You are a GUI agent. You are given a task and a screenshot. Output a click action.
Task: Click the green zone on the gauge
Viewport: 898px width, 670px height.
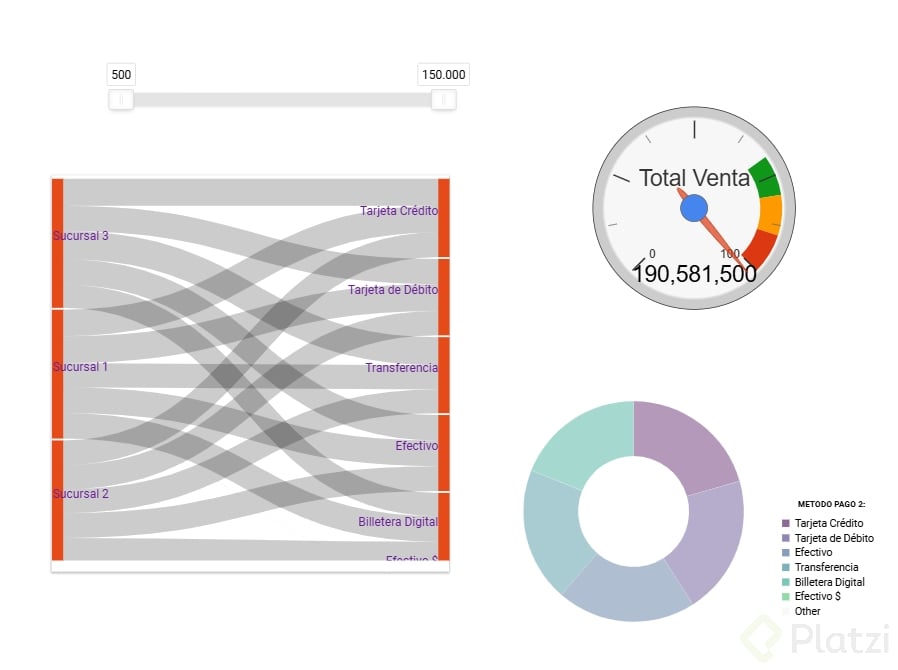point(765,177)
